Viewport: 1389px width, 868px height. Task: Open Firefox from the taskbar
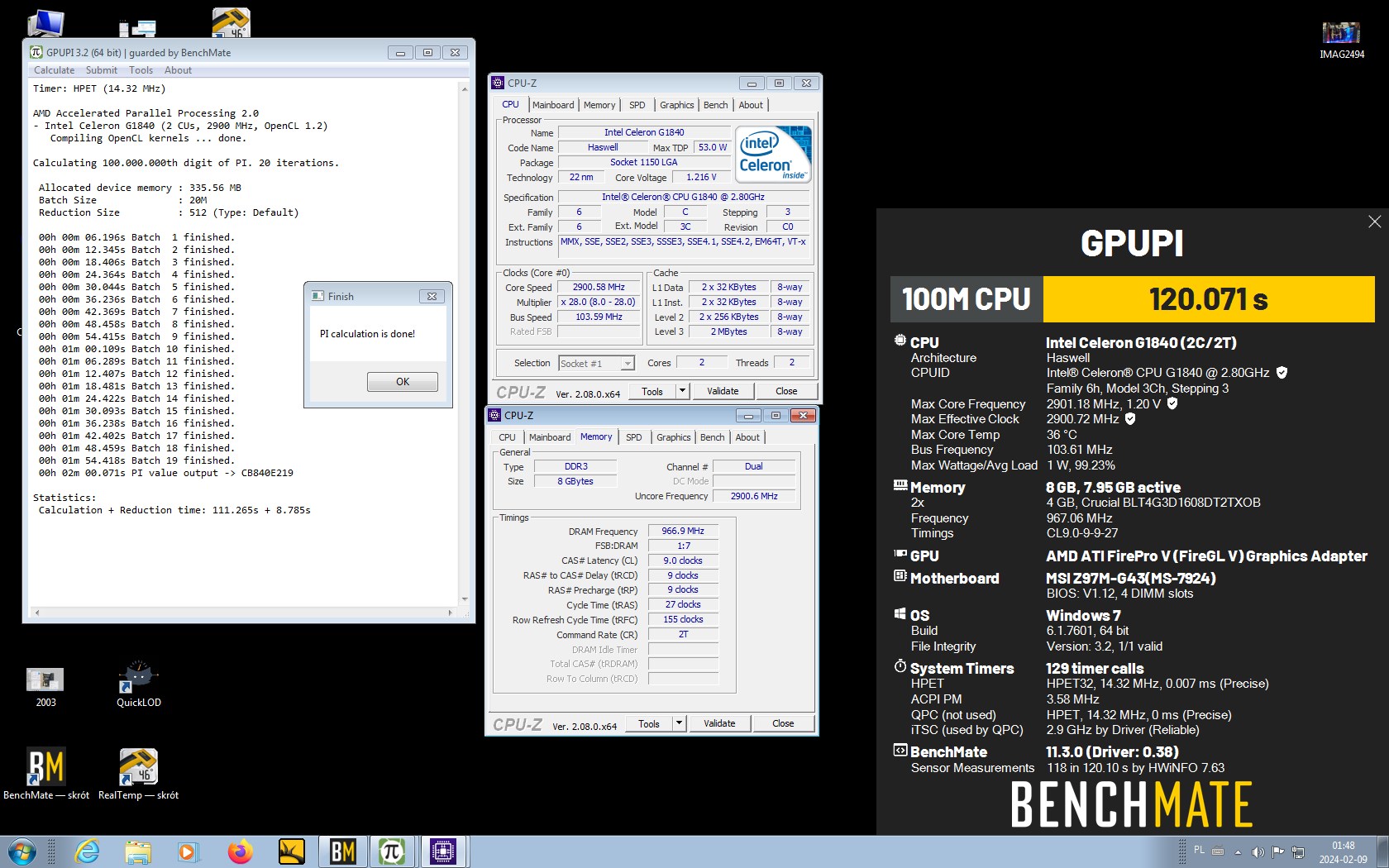[240, 851]
